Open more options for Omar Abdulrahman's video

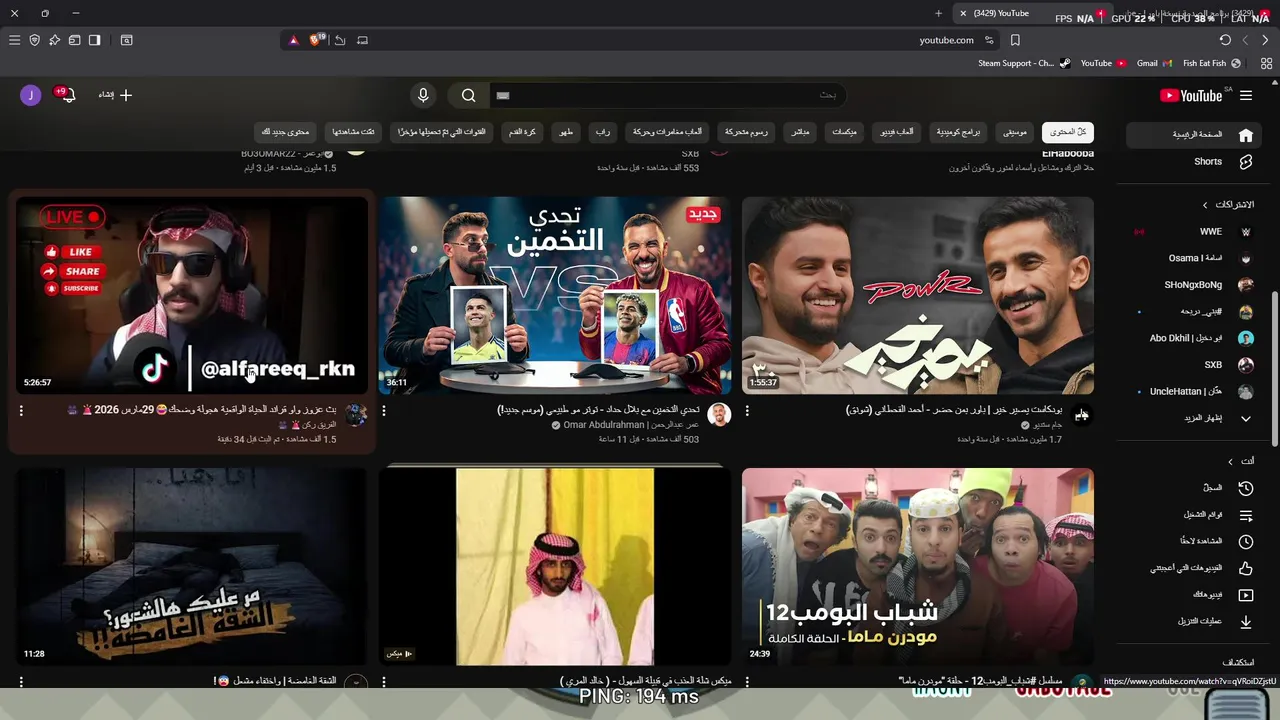384,411
